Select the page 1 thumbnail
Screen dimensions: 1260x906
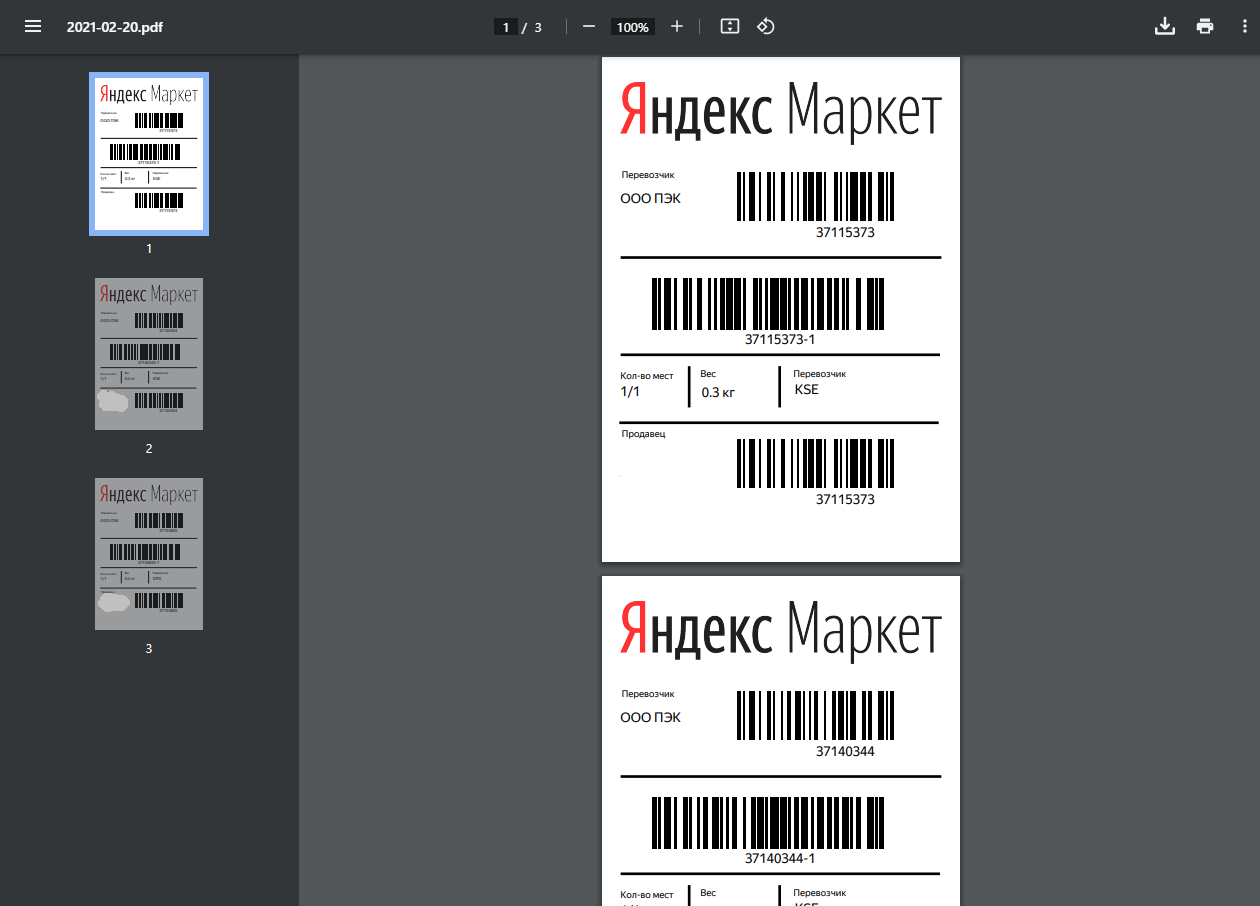point(149,153)
